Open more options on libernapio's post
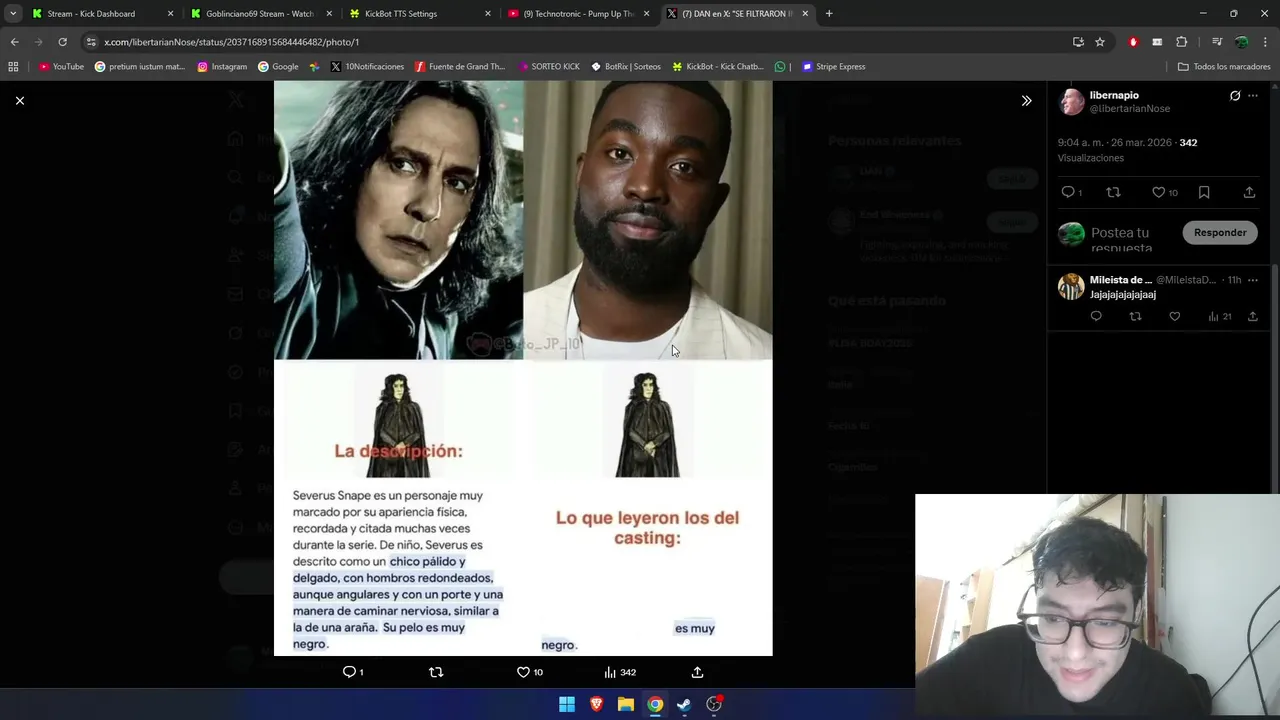The height and width of the screenshot is (720, 1280). (1253, 96)
